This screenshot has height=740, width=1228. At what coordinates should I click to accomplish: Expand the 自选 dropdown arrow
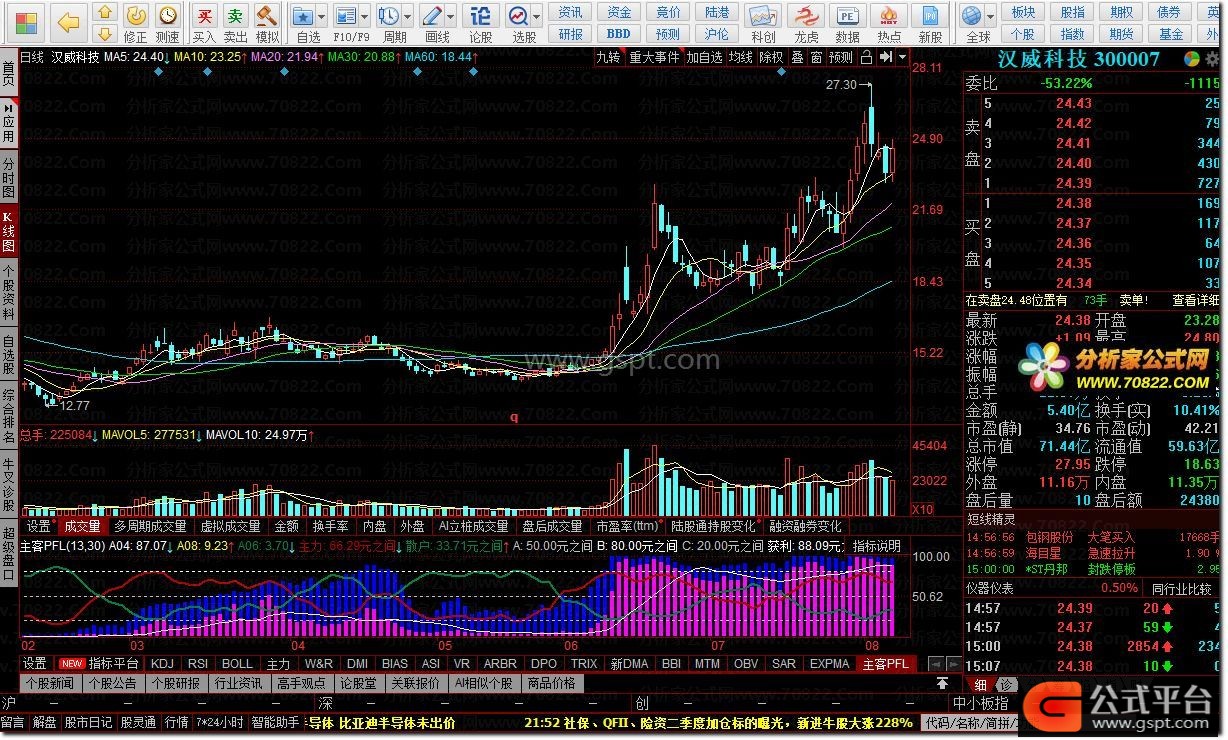click(322, 17)
